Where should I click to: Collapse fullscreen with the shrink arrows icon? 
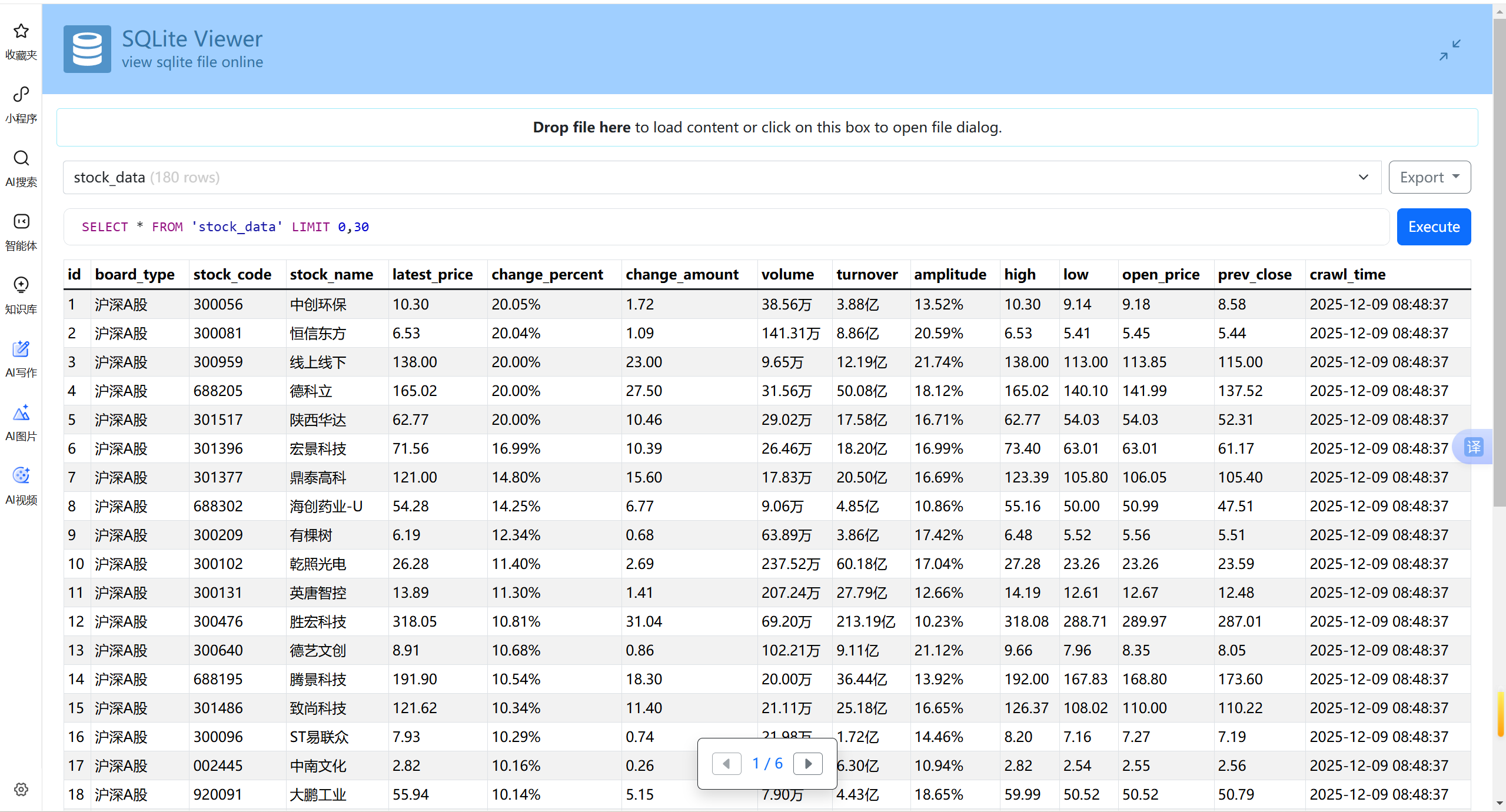coord(1450,50)
